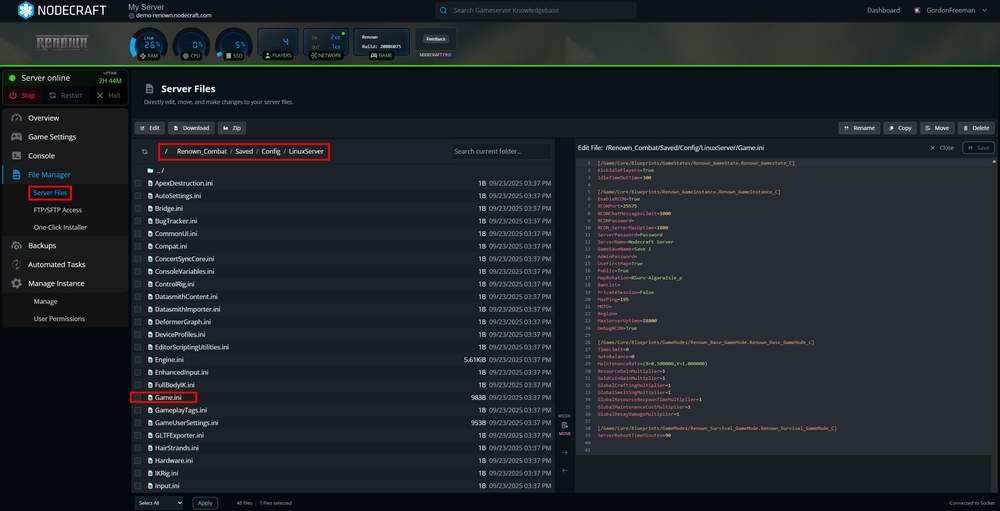Tick the Bridge.ini checkbox
This screenshot has height=511, width=1000.
click(138, 209)
